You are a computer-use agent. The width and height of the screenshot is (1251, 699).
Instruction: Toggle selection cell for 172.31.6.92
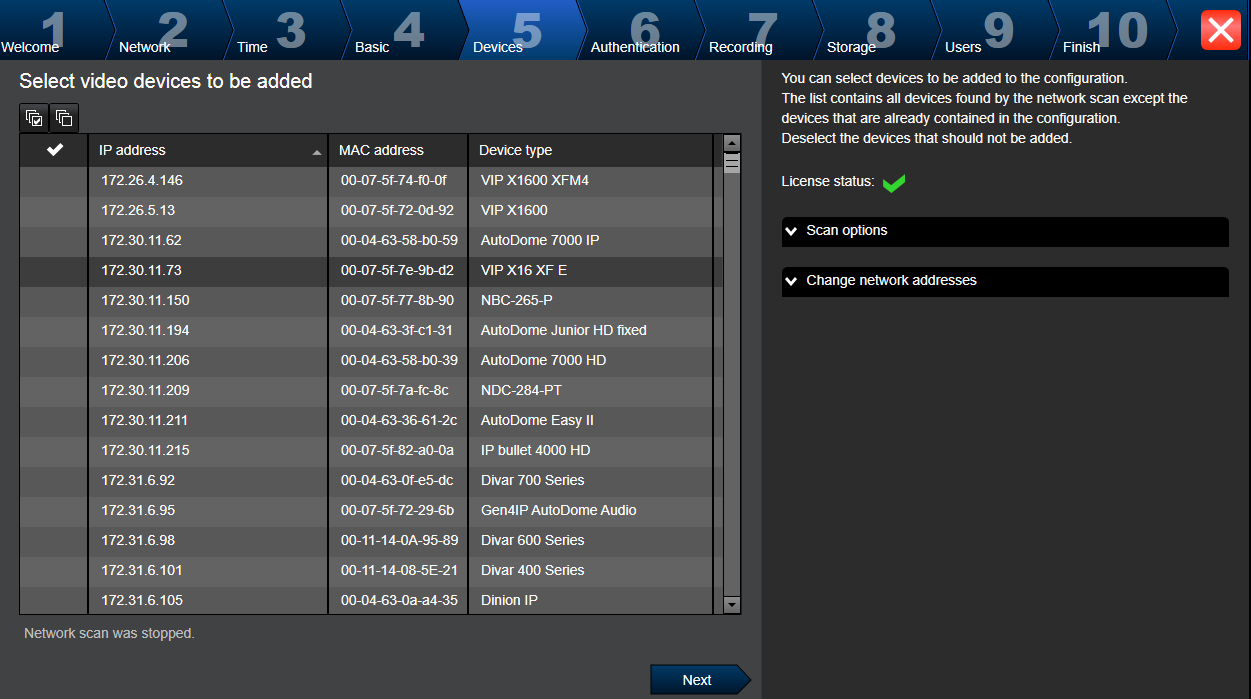54,481
